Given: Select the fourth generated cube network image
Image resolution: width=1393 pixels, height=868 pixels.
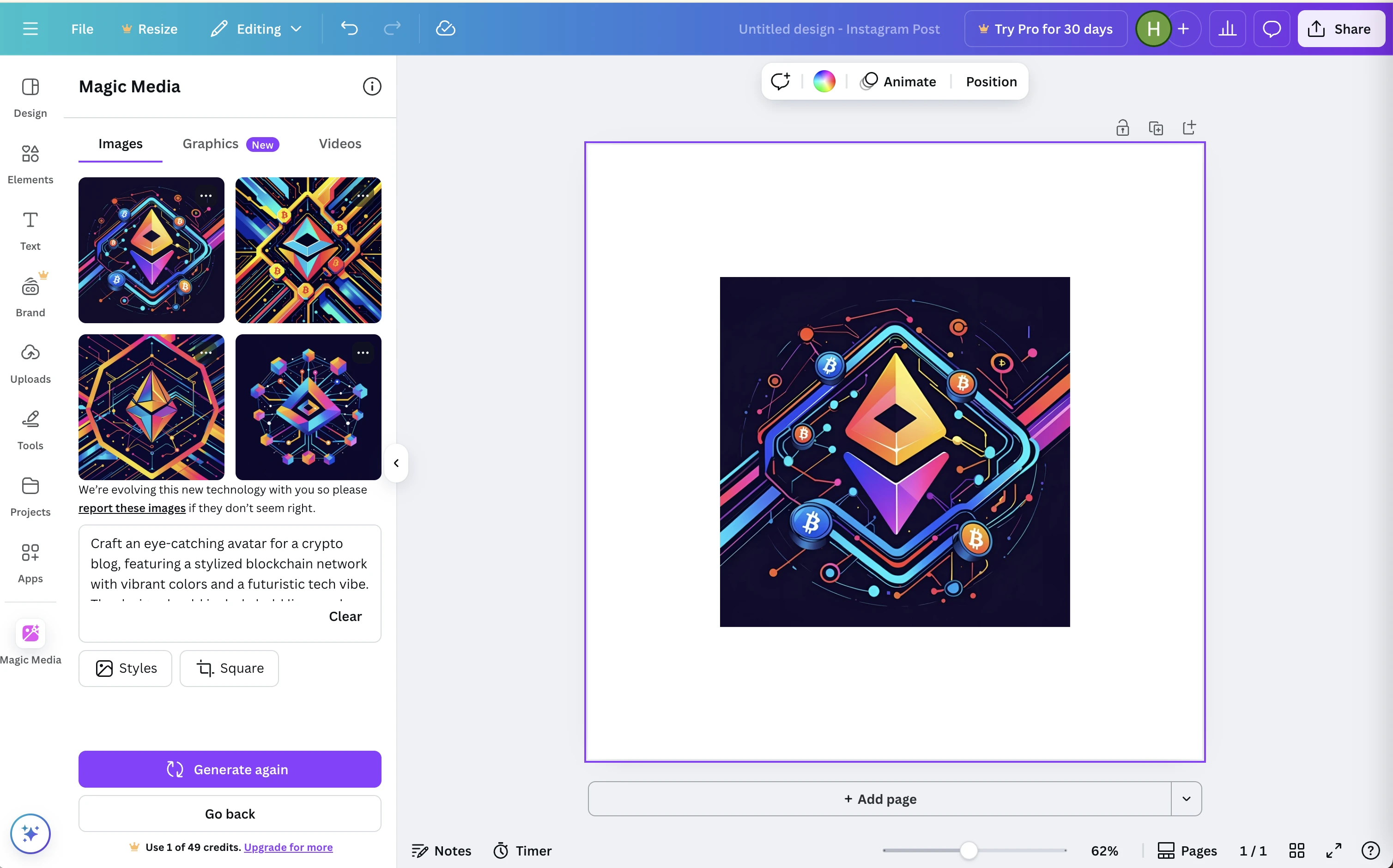Looking at the screenshot, I should pos(309,407).
